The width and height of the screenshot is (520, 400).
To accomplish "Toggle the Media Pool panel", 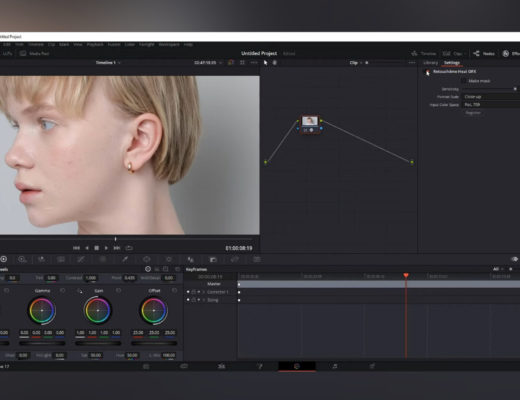I will 34,53.
